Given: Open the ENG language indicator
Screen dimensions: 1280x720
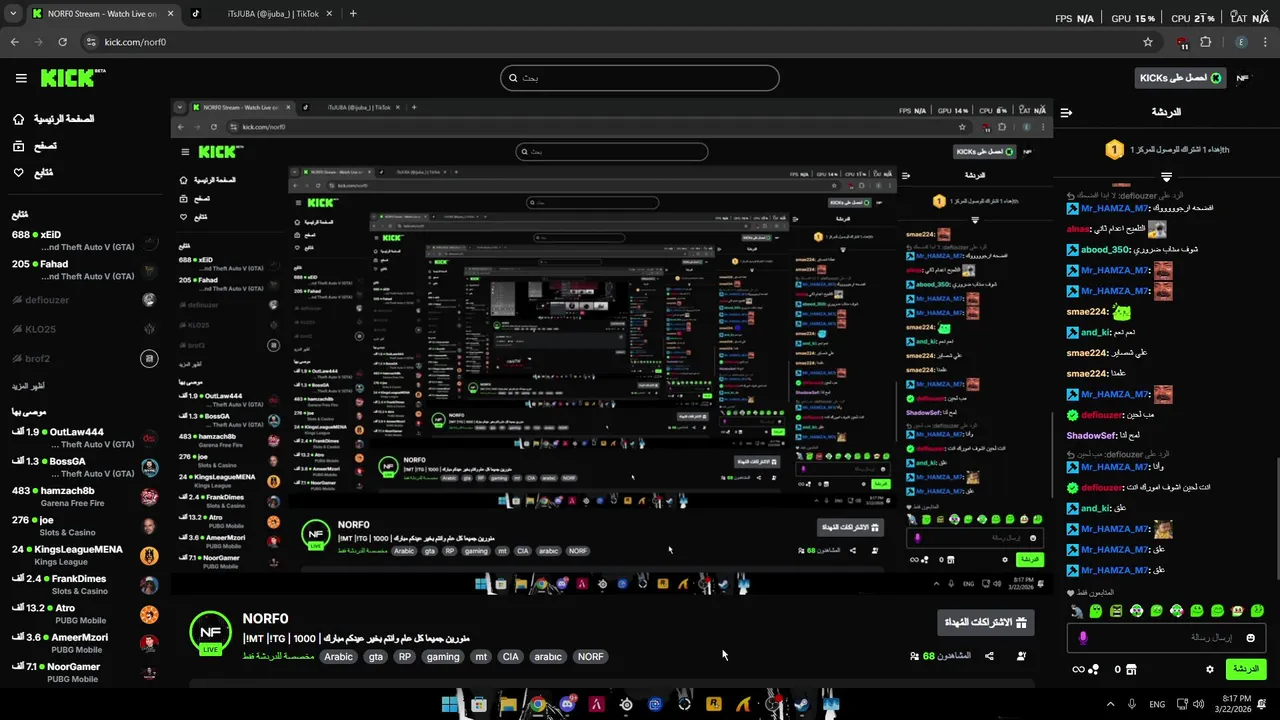Looking at the screenshot, I should pyautogui.click(x=1157, y=704).
